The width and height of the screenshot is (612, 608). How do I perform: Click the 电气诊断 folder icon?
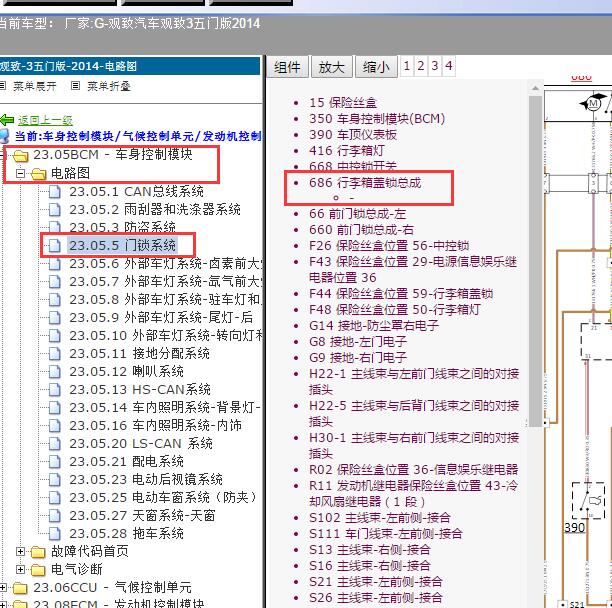[x=38, y=570]
